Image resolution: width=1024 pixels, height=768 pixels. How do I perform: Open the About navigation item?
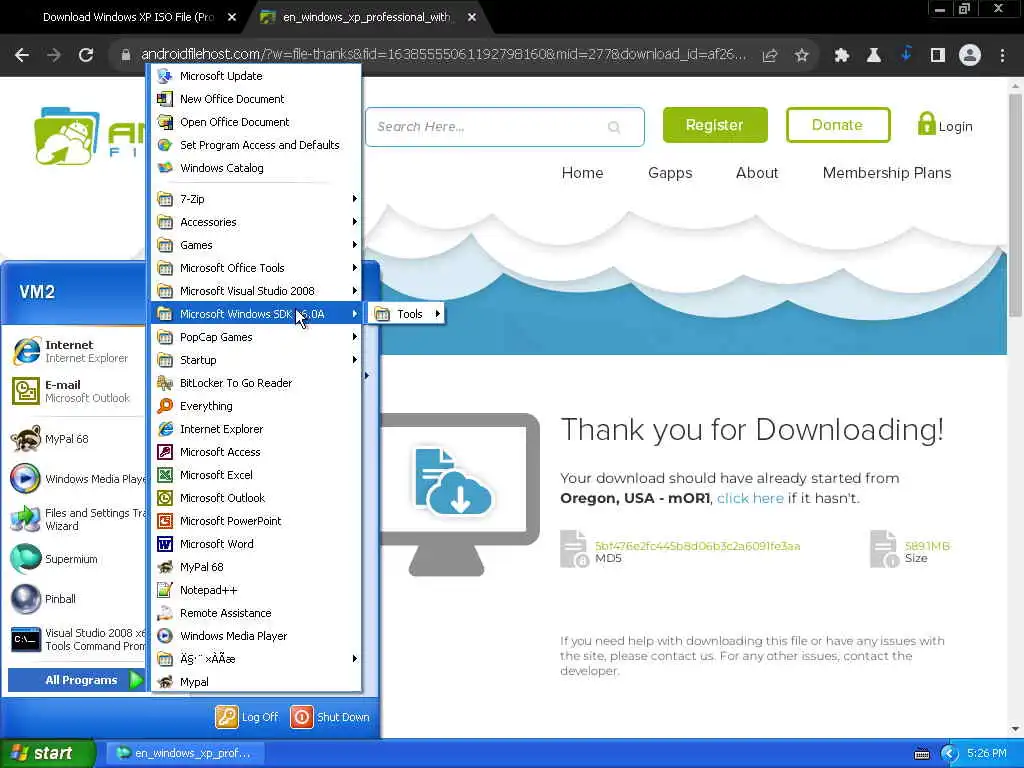[x=757, y=173]
